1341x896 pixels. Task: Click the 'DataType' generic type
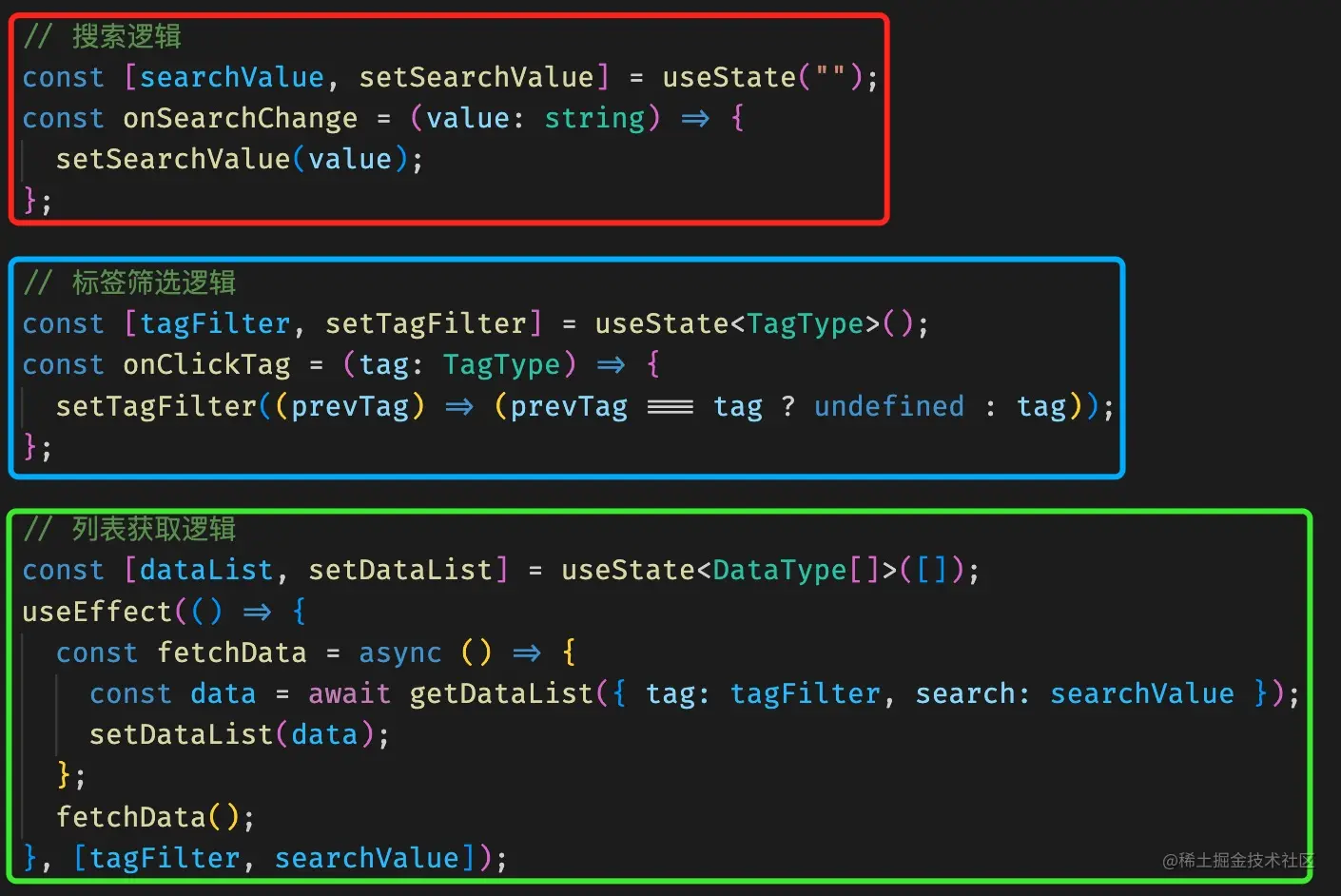780,570
